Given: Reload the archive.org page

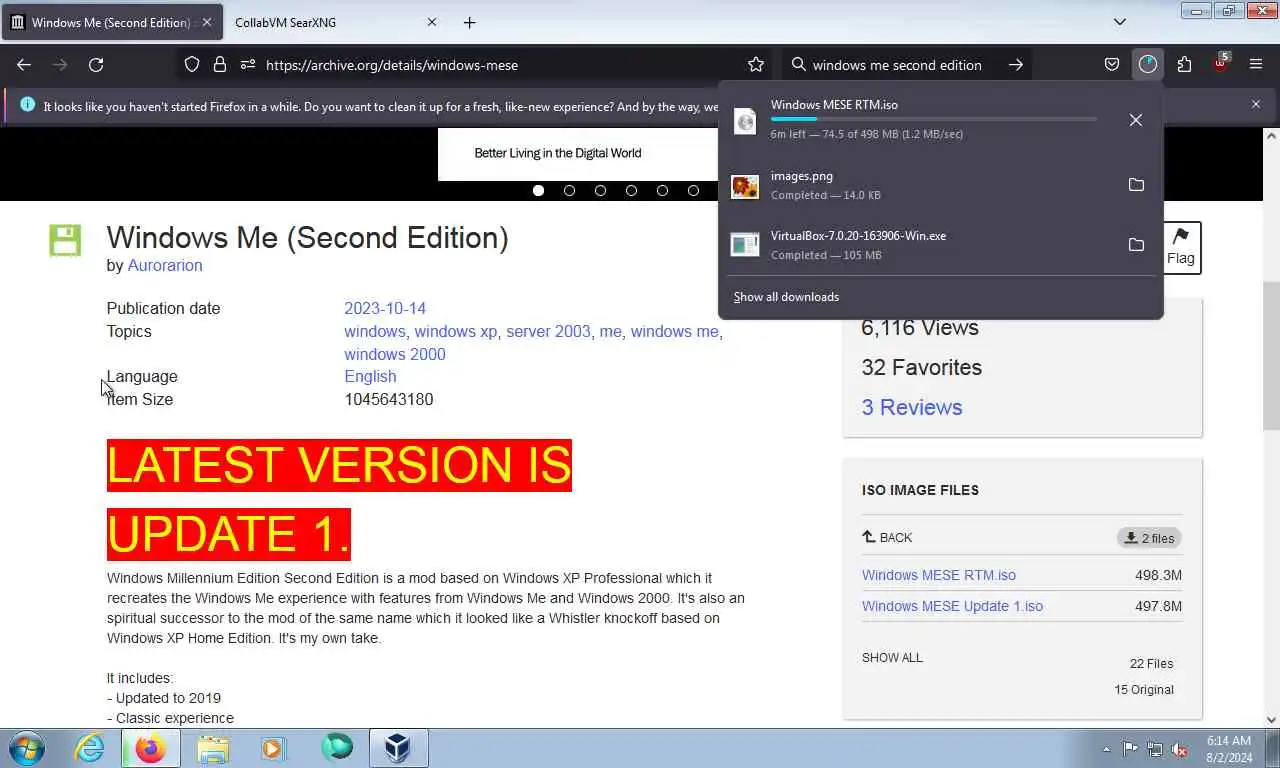Looking at the screenshot, I should [96, 65].
